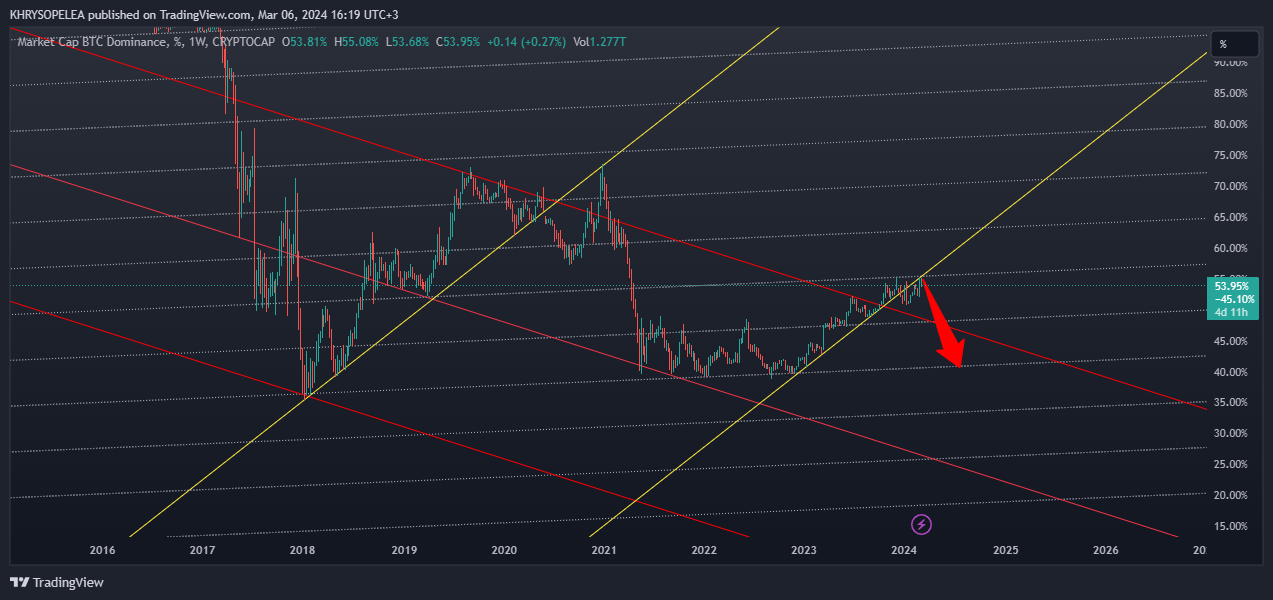
Task: Click the 2022 label on time axis
Action: (704, 550)
